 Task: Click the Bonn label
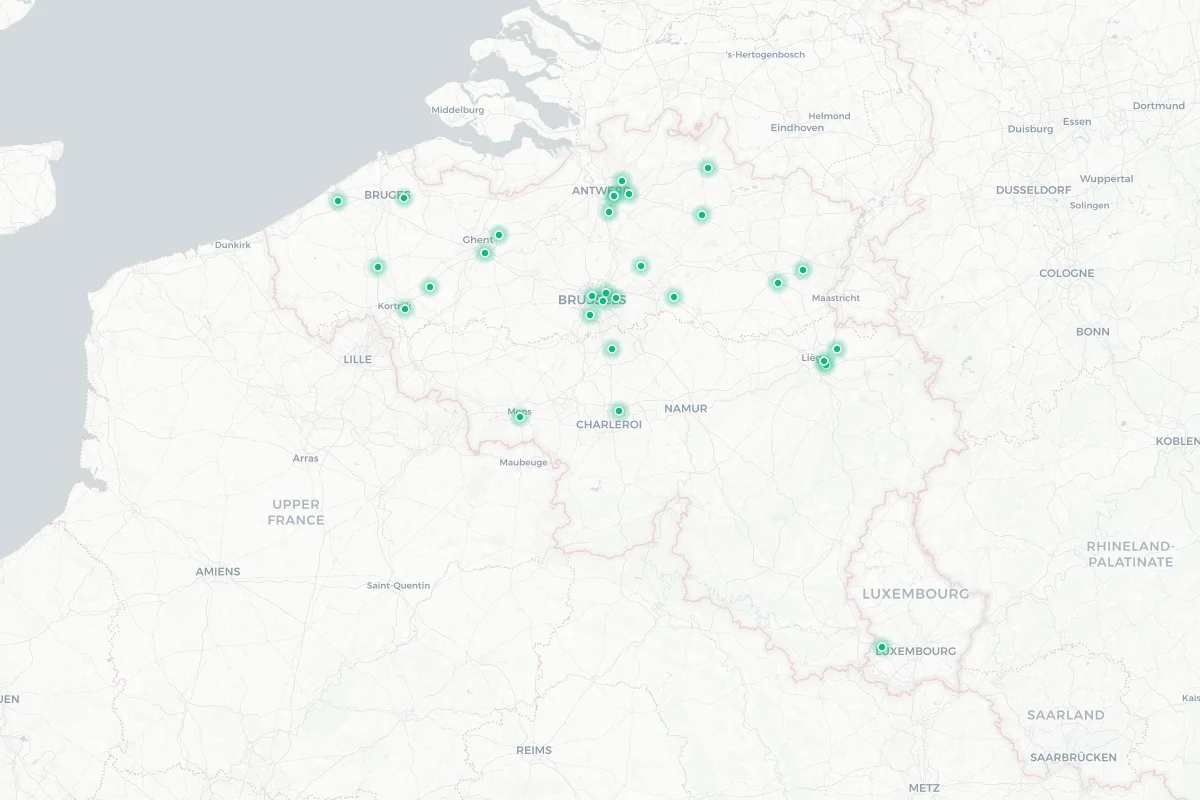[x=1092, y=331]
